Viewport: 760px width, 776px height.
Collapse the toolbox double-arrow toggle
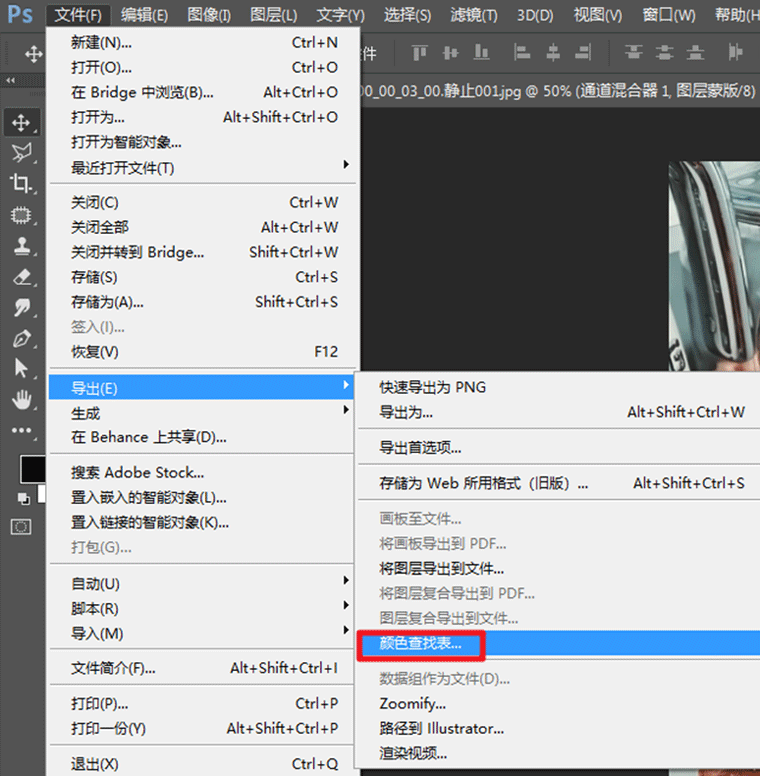(11, 80)
